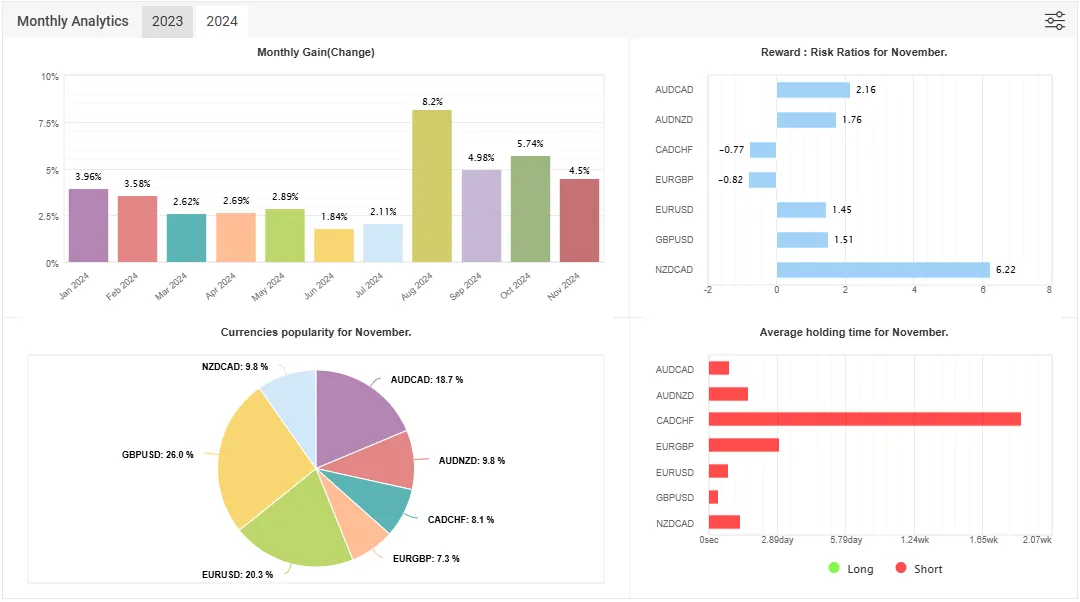The image size is (1080, 602).
Task: Toggle the Long legend series
Action: (x=851, y=568)
